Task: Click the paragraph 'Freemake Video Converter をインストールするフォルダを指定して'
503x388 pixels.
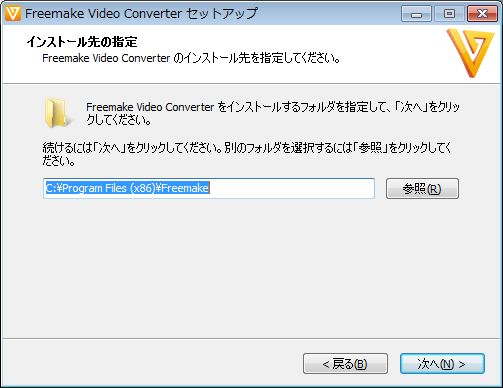Action: coord(273,113)
